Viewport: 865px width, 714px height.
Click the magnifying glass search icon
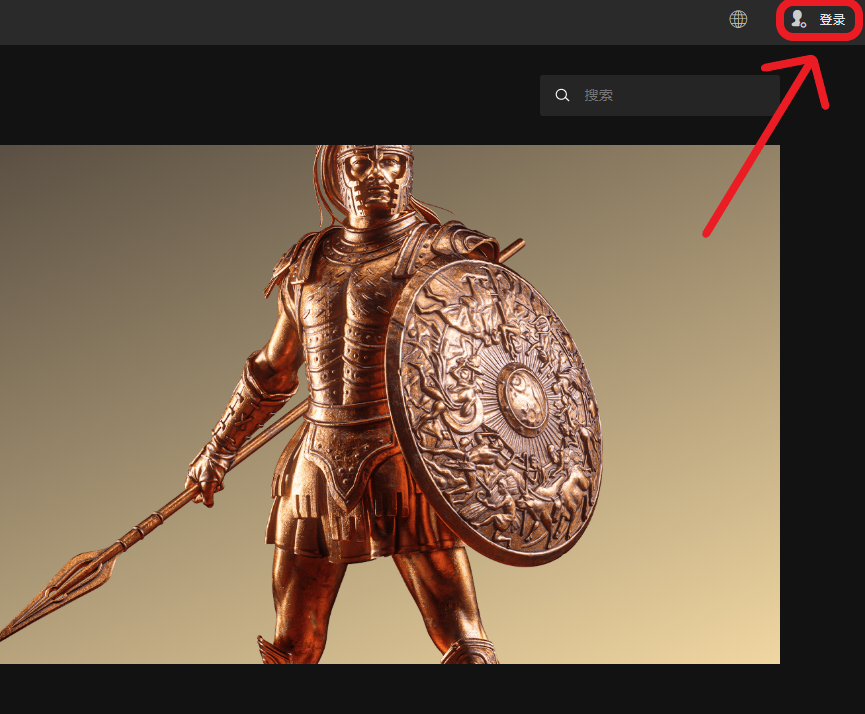[562, 95]
